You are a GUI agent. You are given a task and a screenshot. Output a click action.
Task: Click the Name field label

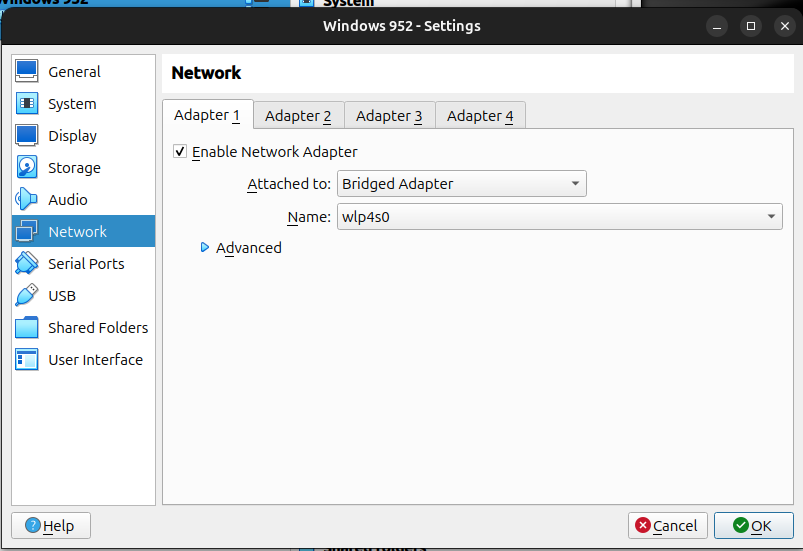[x=309, y=217]
